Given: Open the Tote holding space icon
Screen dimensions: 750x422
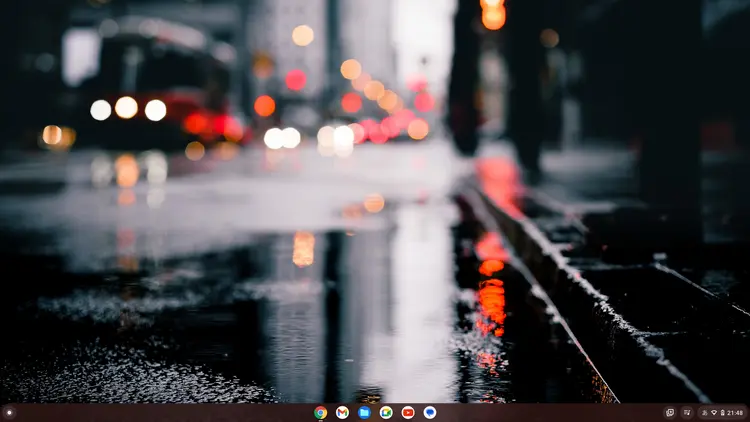Looking at the screenshot, I should 670,412.
